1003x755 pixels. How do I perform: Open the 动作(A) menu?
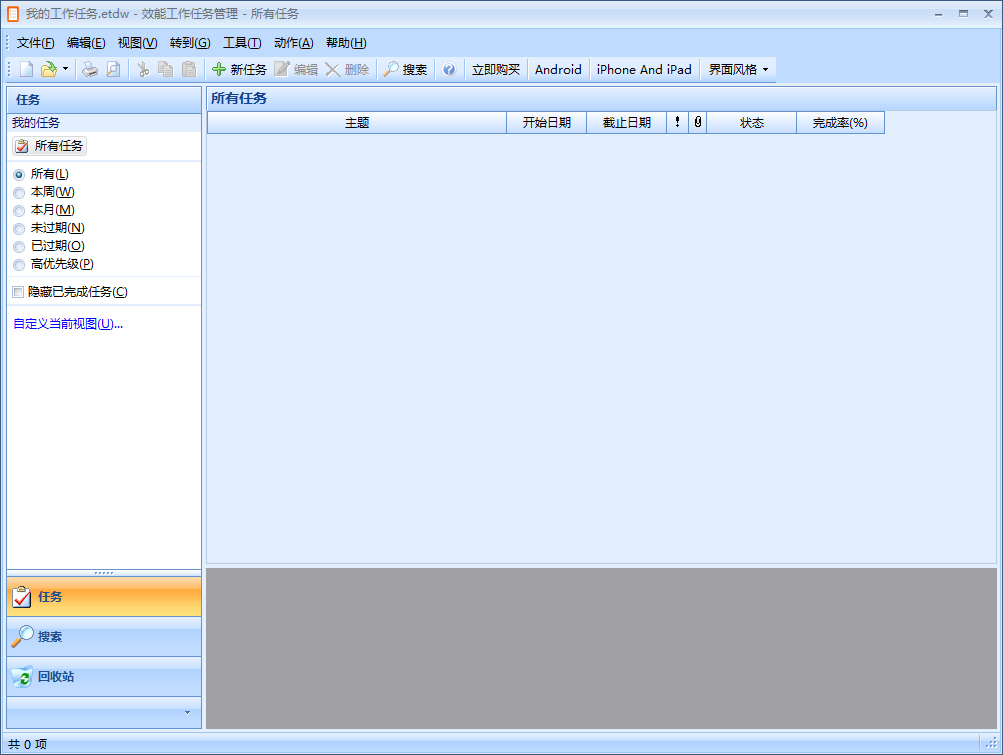[x=294, y=43]
